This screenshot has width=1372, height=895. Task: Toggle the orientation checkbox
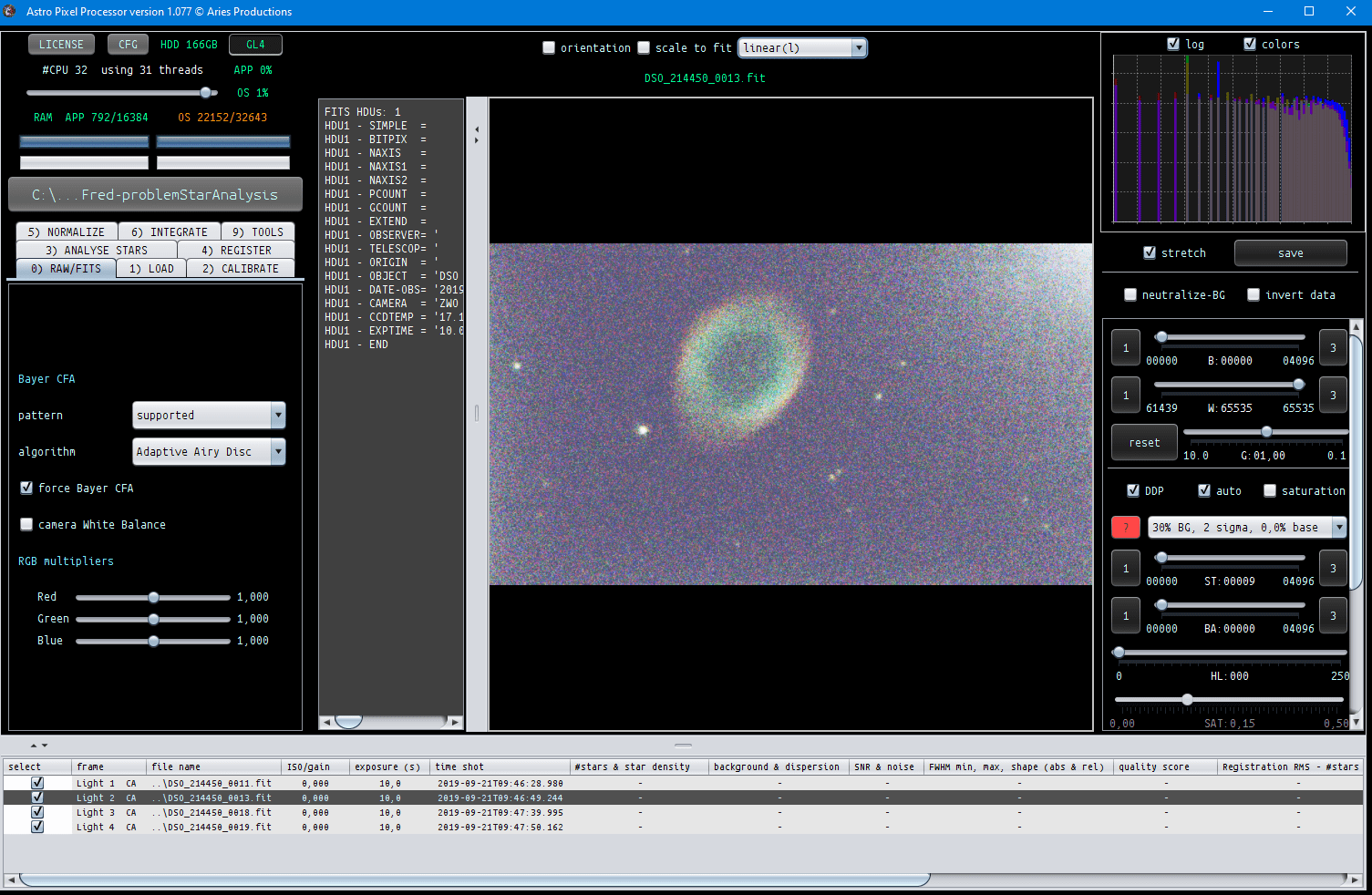(549, 47)
